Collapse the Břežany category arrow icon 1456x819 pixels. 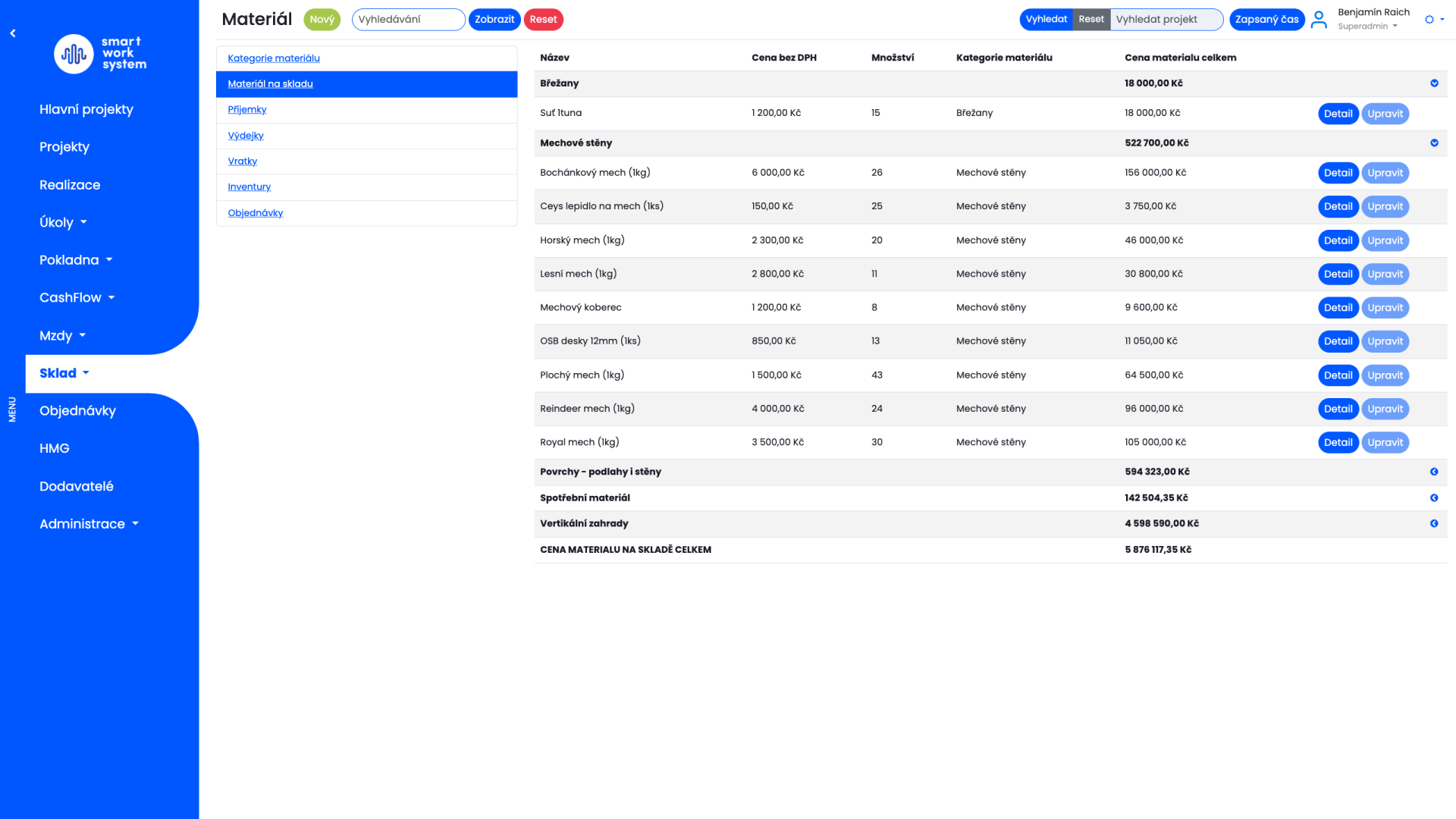pos(1434,83)
